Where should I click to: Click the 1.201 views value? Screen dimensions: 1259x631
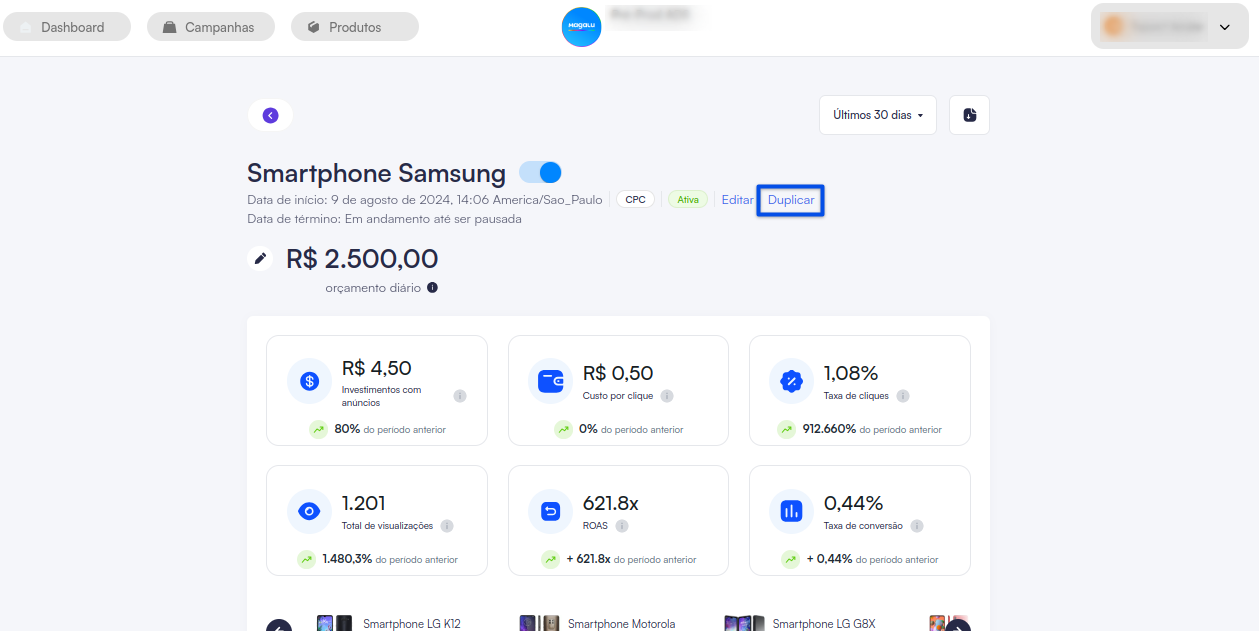point(364,503)
